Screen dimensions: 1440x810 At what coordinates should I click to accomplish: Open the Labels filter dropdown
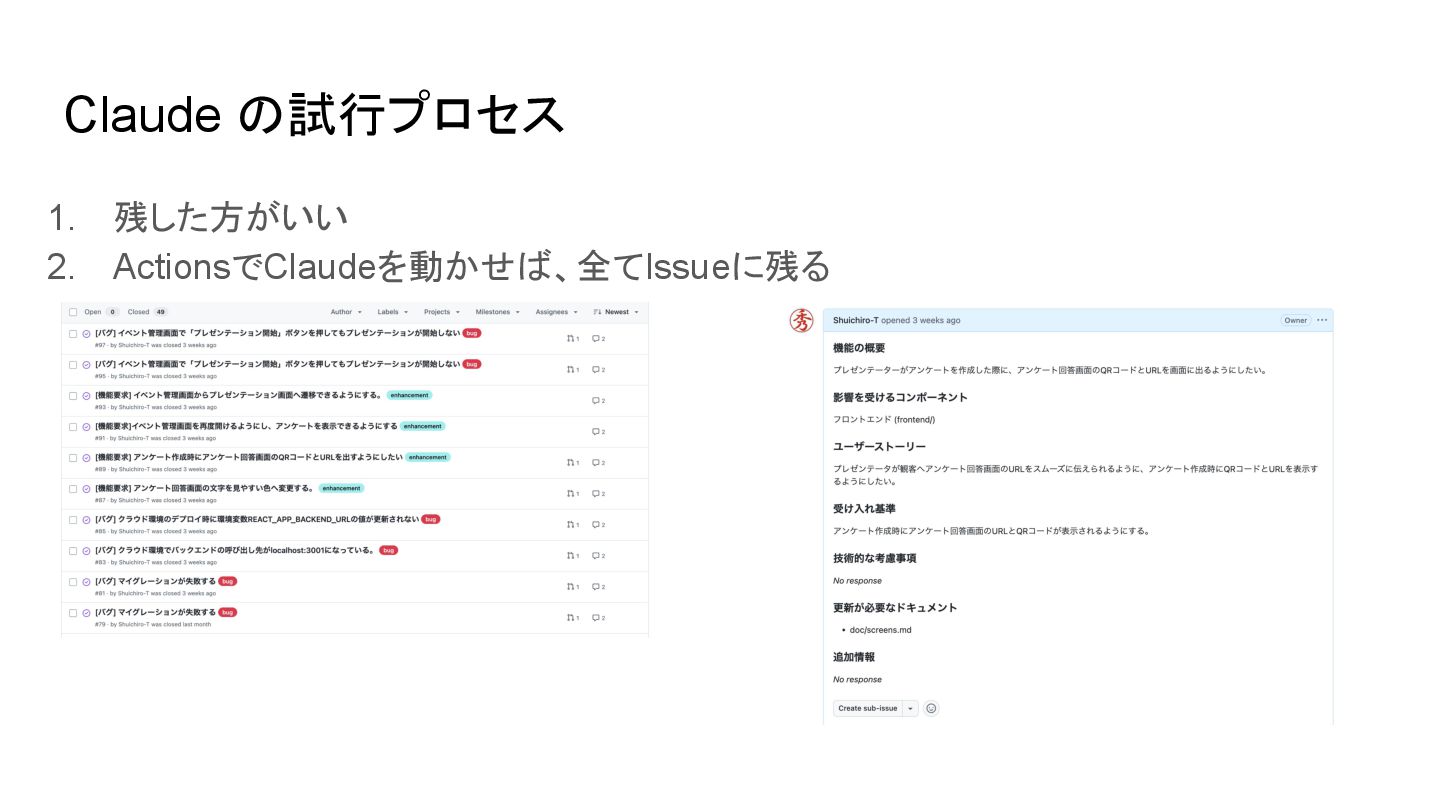393,312
